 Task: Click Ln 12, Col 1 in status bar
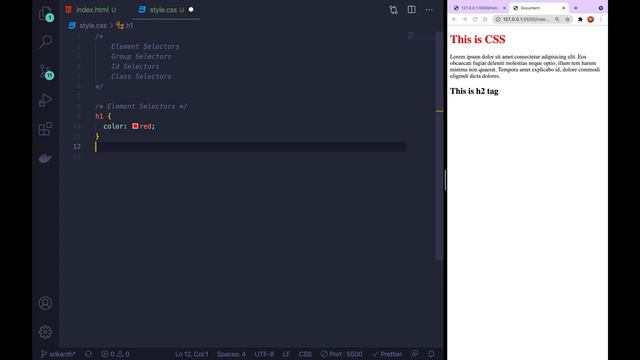coord(191,354)
